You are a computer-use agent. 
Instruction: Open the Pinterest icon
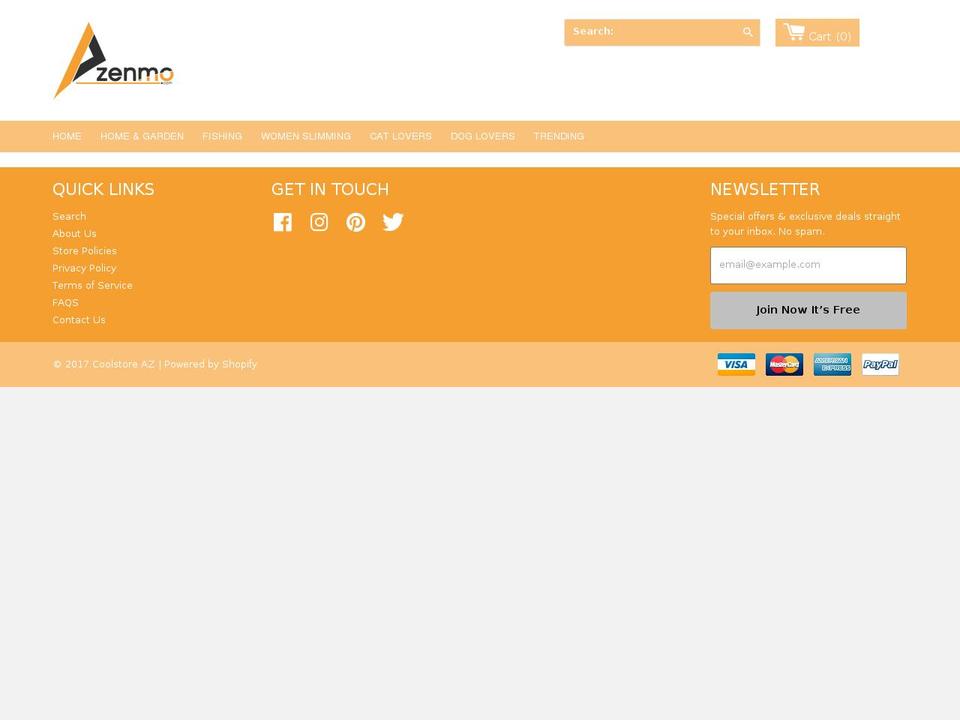pos(356,222)
